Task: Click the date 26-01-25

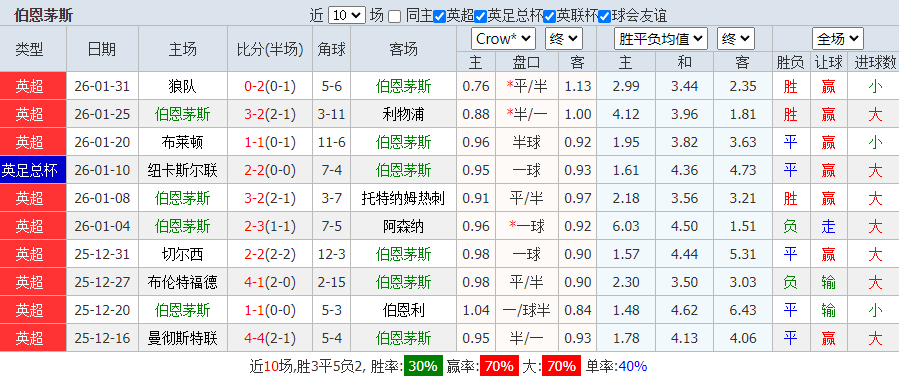Action: point(102,115)
